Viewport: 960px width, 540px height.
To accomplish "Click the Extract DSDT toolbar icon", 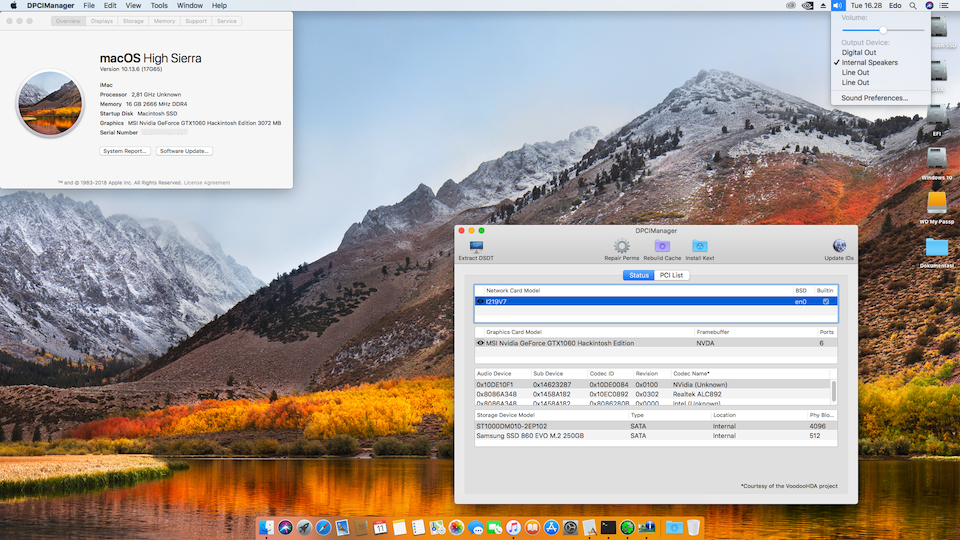I will click(475, 246).
